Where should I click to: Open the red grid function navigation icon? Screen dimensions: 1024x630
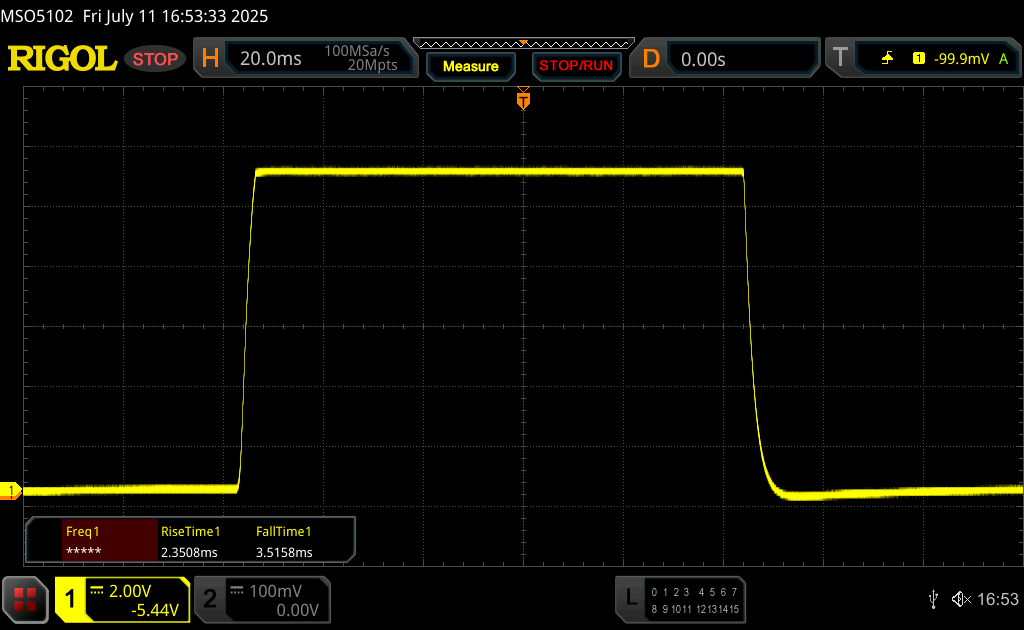click(25, 599)
